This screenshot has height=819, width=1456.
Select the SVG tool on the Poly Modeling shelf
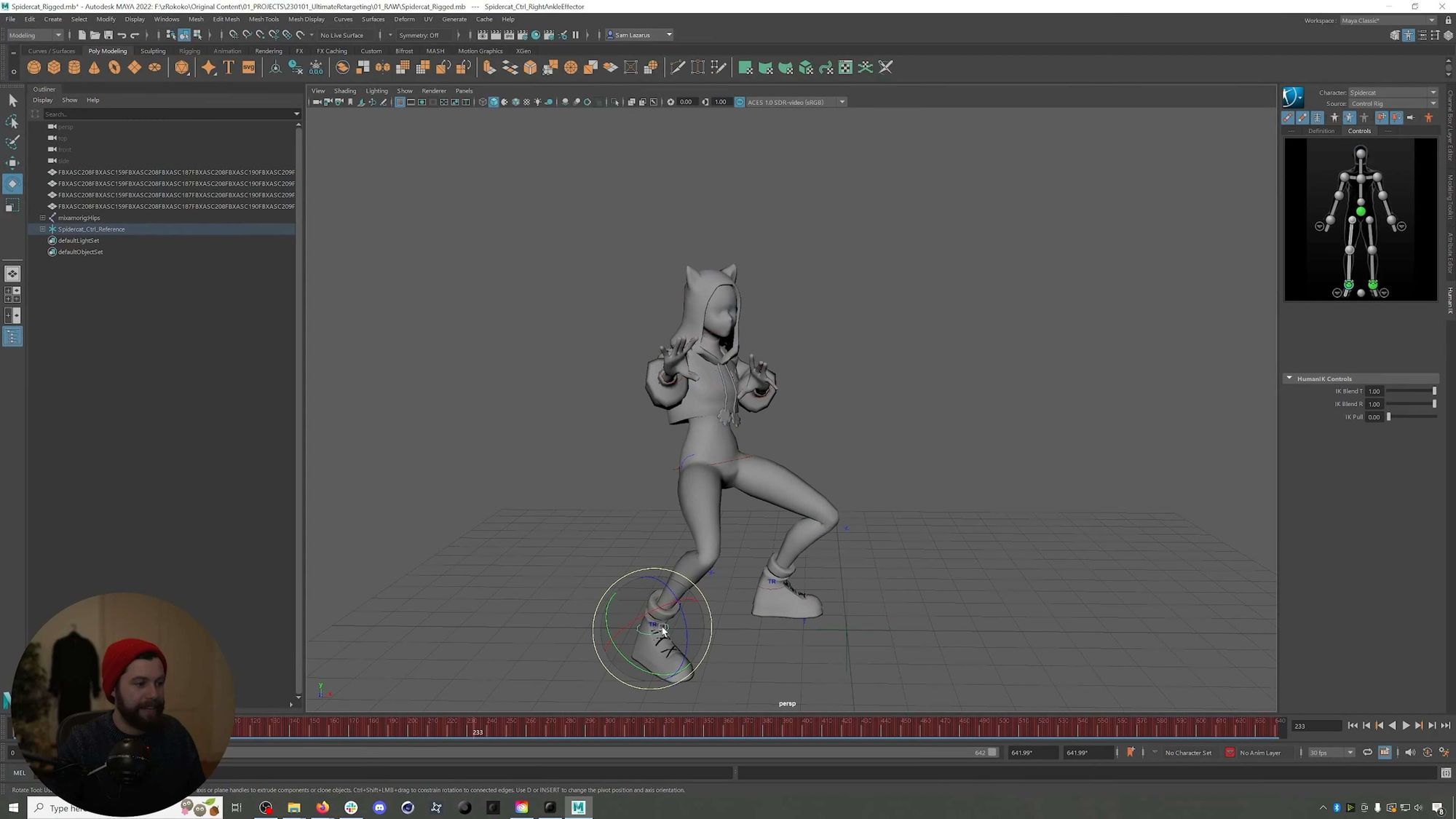point(248,67)
